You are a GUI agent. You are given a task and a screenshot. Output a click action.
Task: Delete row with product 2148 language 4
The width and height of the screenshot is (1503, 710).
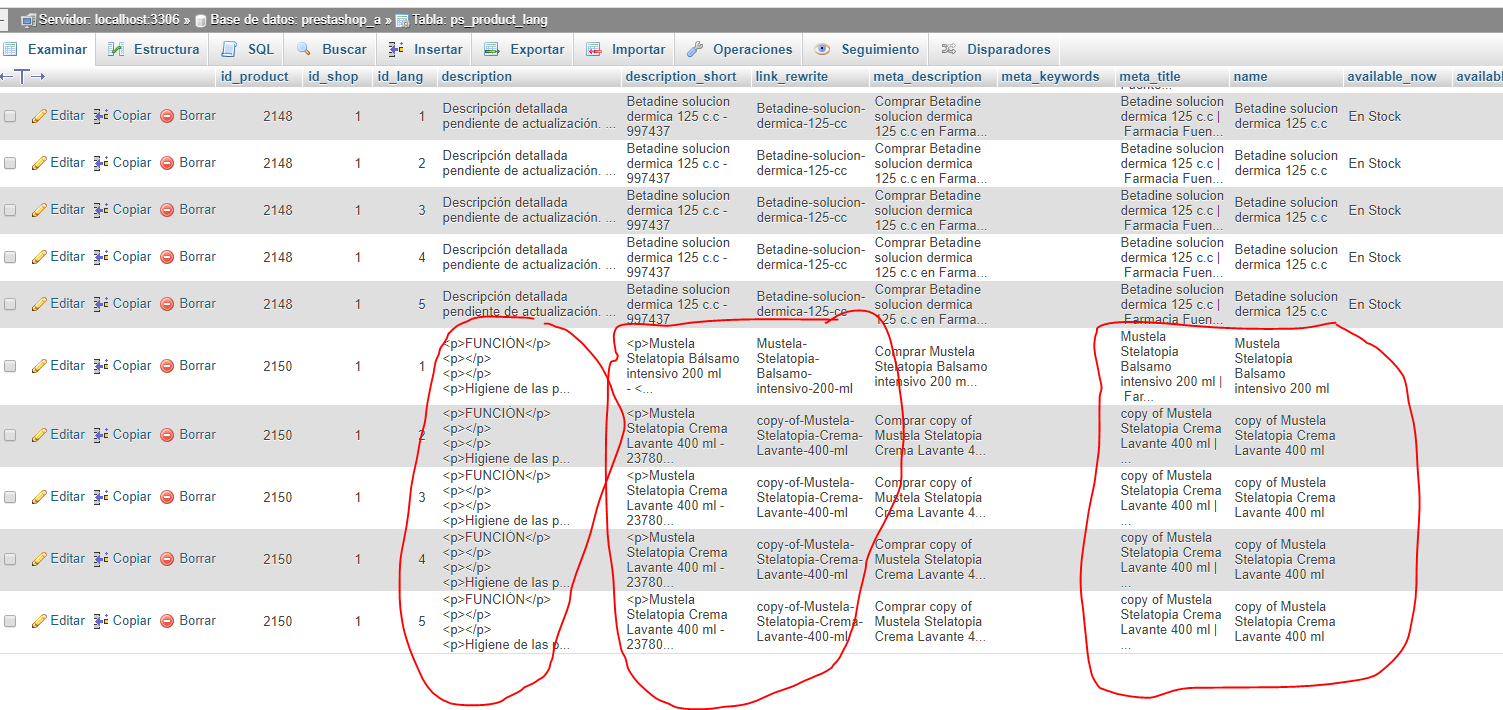(188, 257)
